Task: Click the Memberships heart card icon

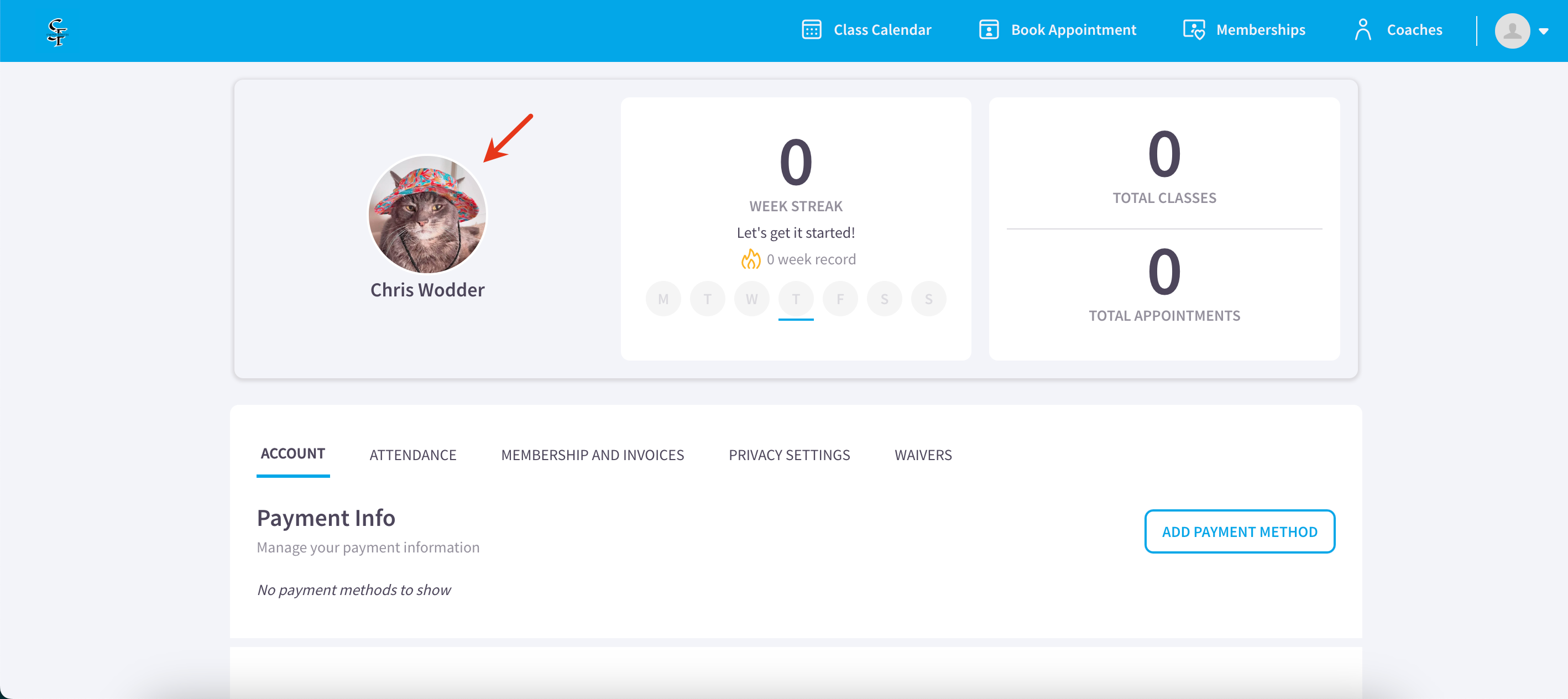Action: (x=1194, y=30)
